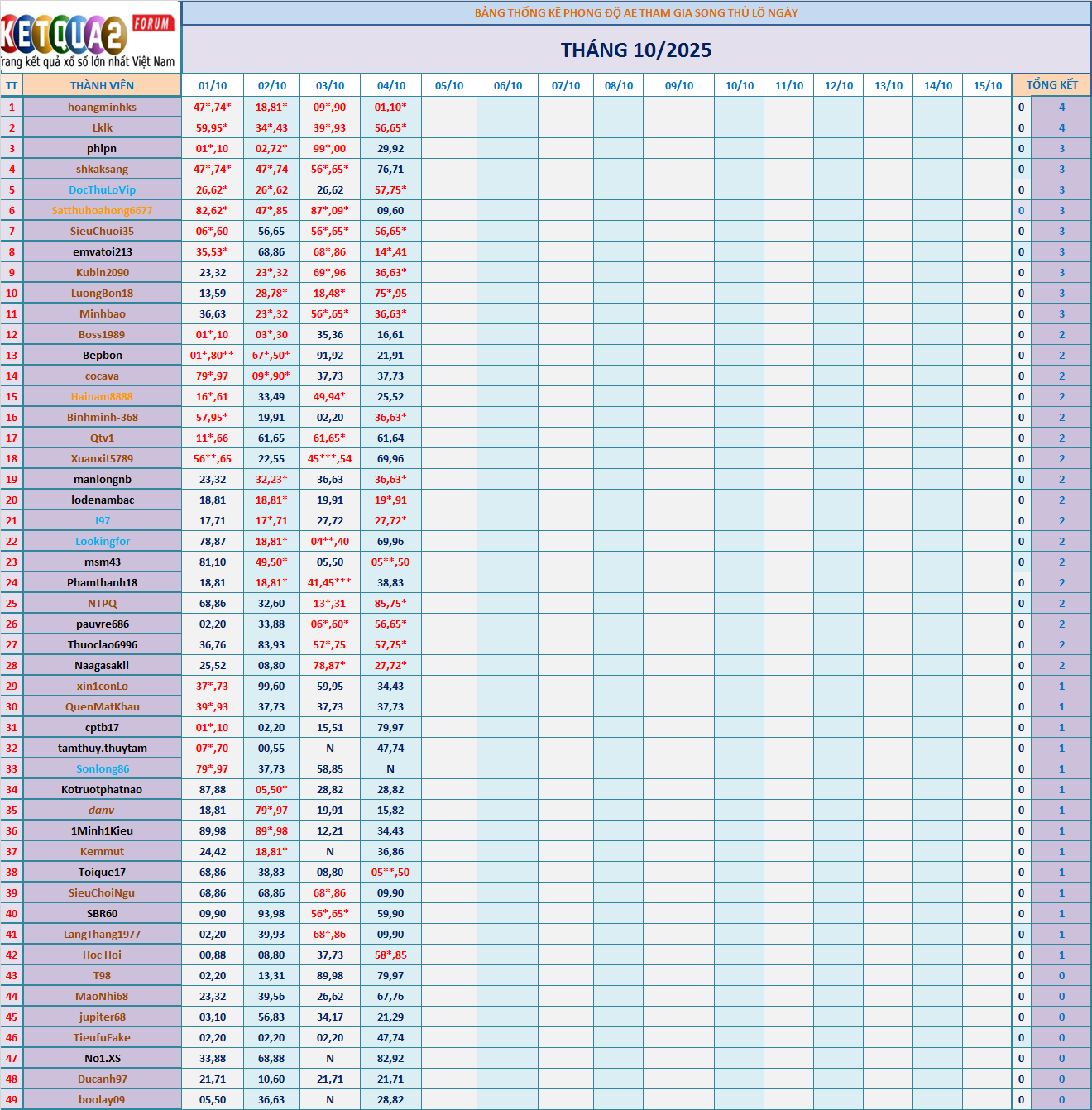Click the Sonlong86 member name

(x=102, y=768)
